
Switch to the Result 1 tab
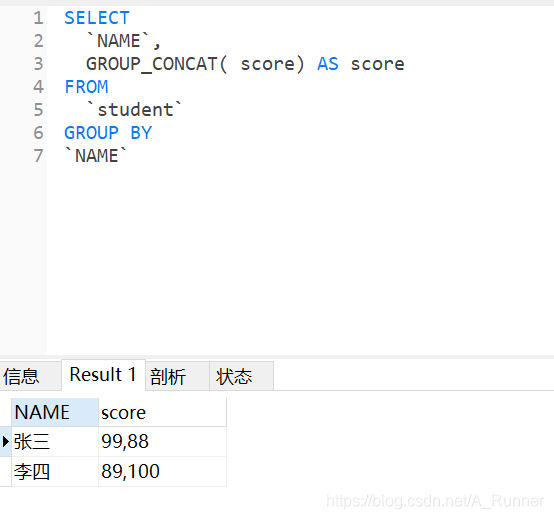point(103,375)
